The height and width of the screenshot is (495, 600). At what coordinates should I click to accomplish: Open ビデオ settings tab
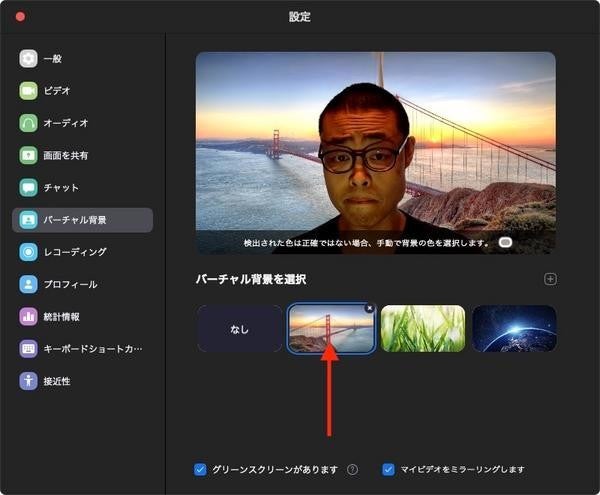click(x=83, y=91)
